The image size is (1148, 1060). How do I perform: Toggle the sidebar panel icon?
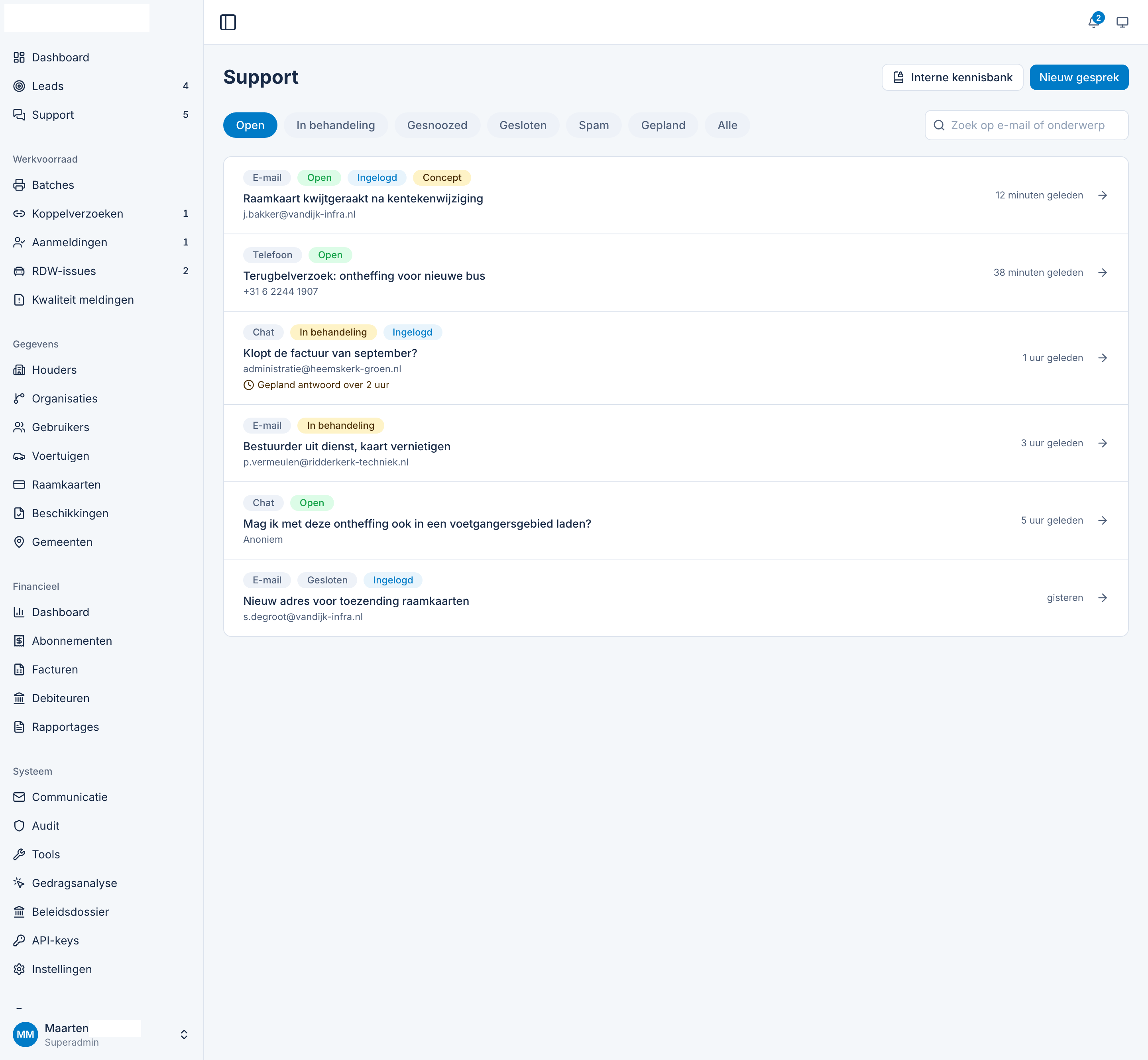[228, 22]
